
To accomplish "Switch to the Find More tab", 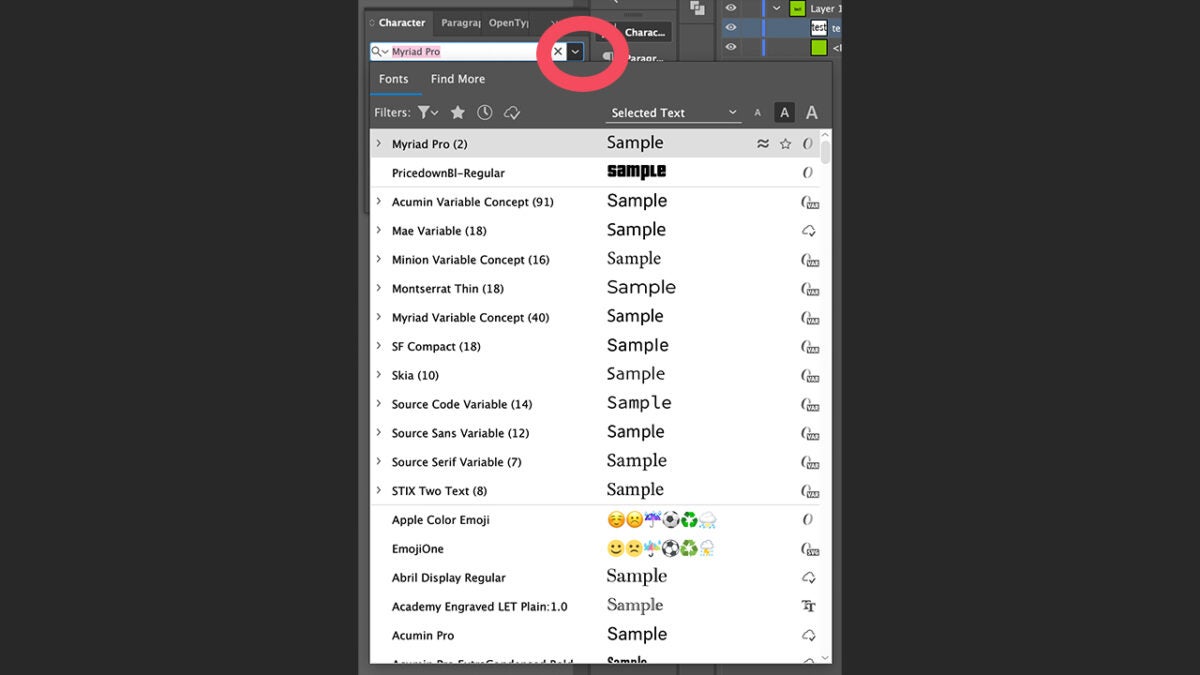I will (457, 79).
